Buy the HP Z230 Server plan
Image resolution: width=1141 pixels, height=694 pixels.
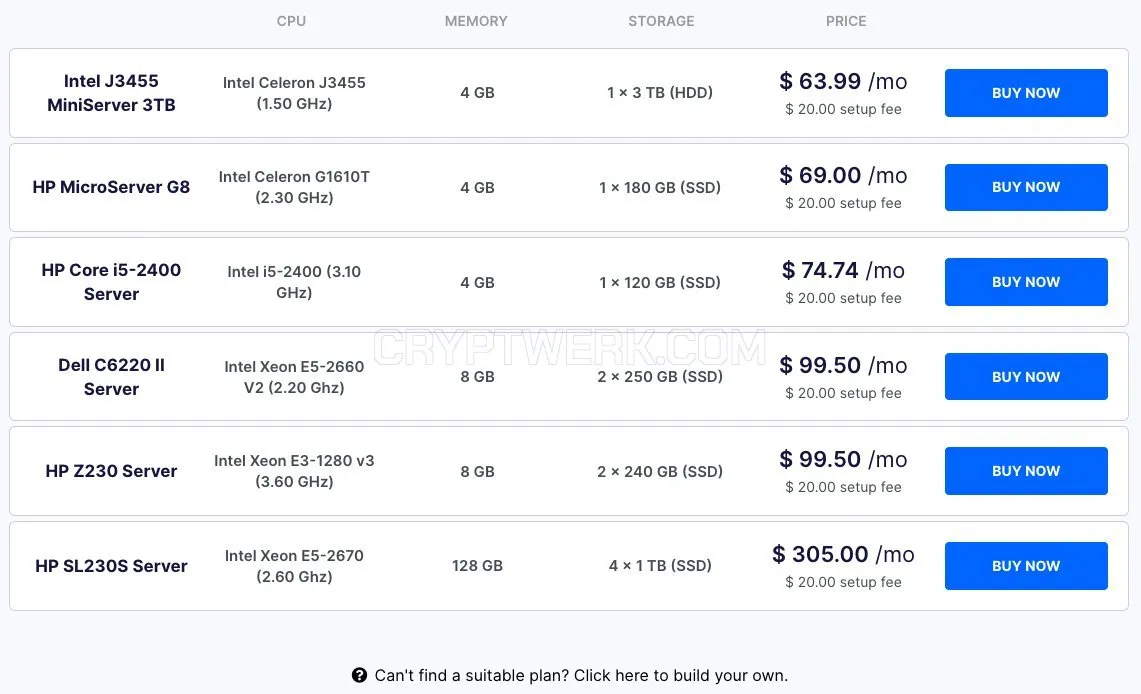pyautogui.click(x=1026, y=471)
